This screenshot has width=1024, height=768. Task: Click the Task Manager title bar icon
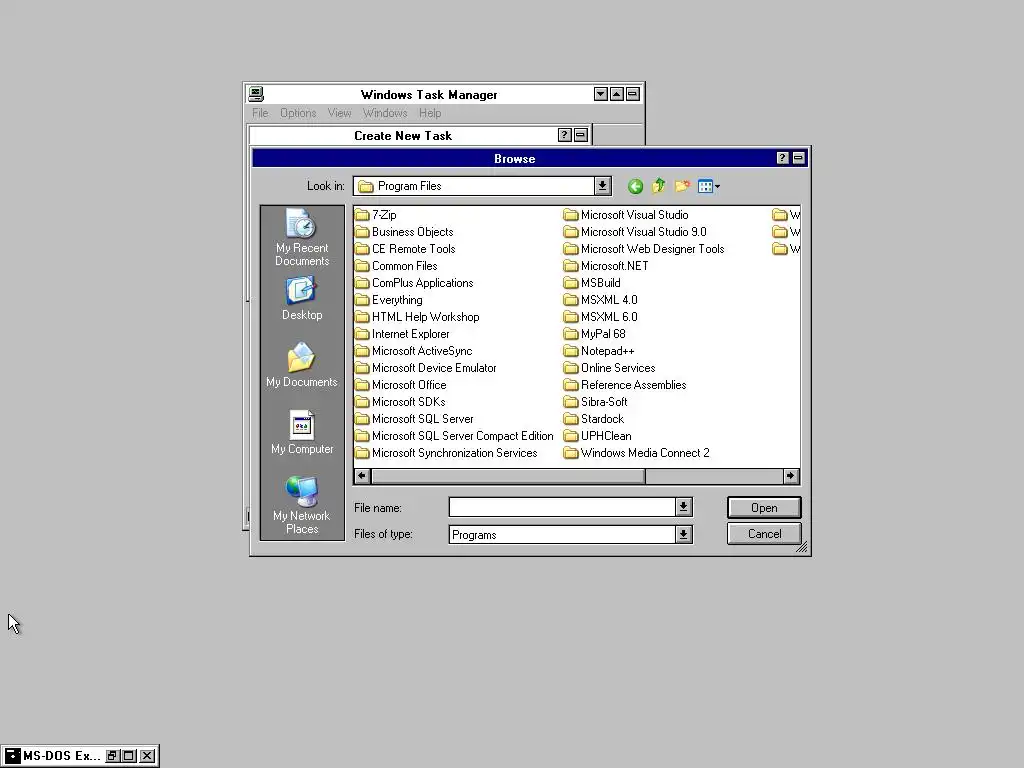click(256, 94)
